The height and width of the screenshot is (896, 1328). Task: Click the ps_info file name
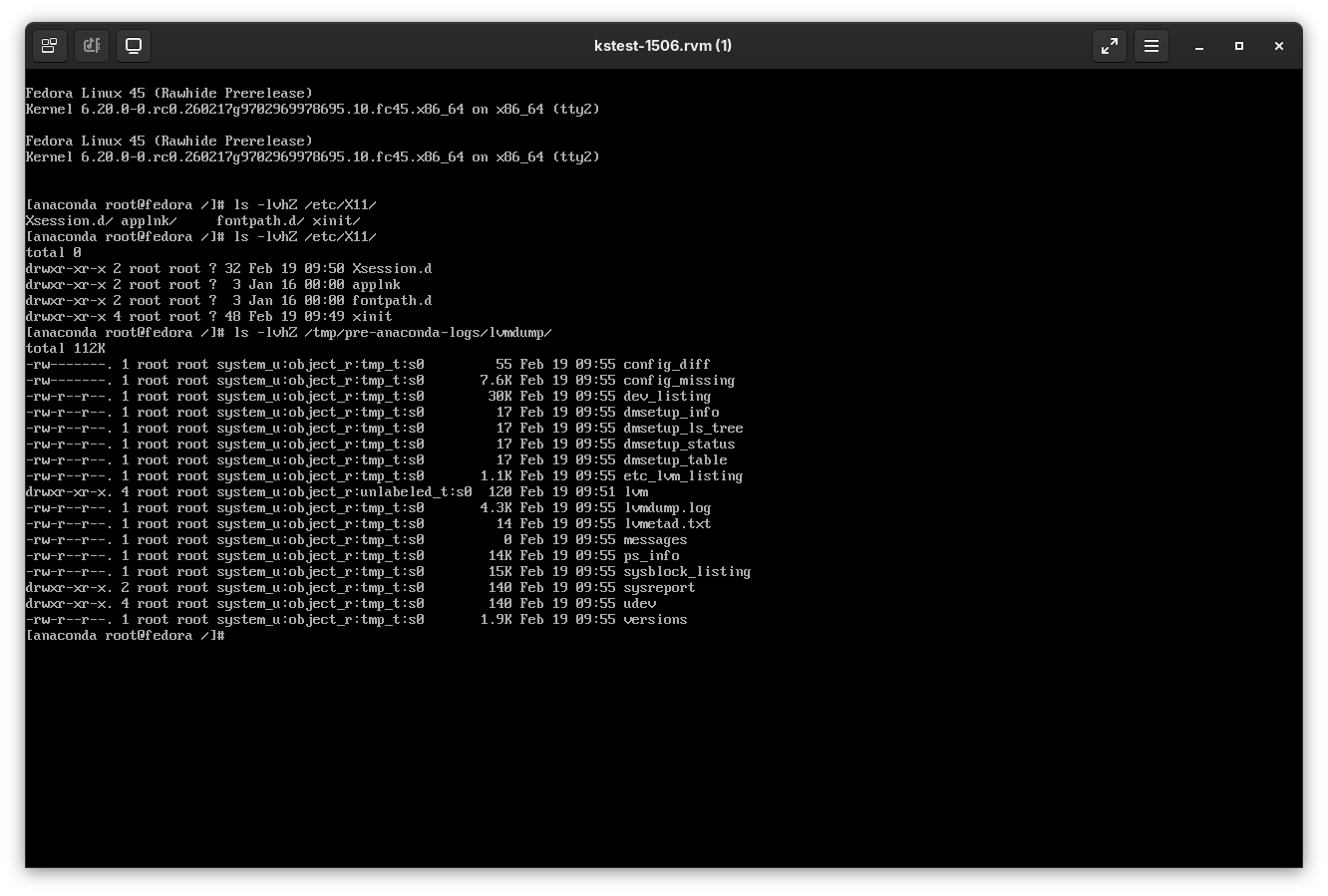pos(651,556)
